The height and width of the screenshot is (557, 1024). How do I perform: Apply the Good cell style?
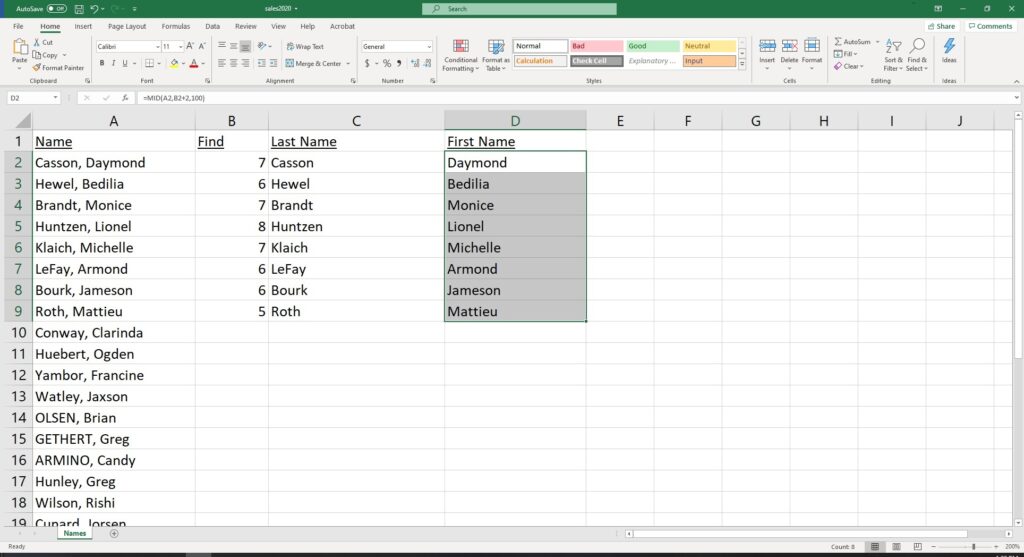[652, 46]
